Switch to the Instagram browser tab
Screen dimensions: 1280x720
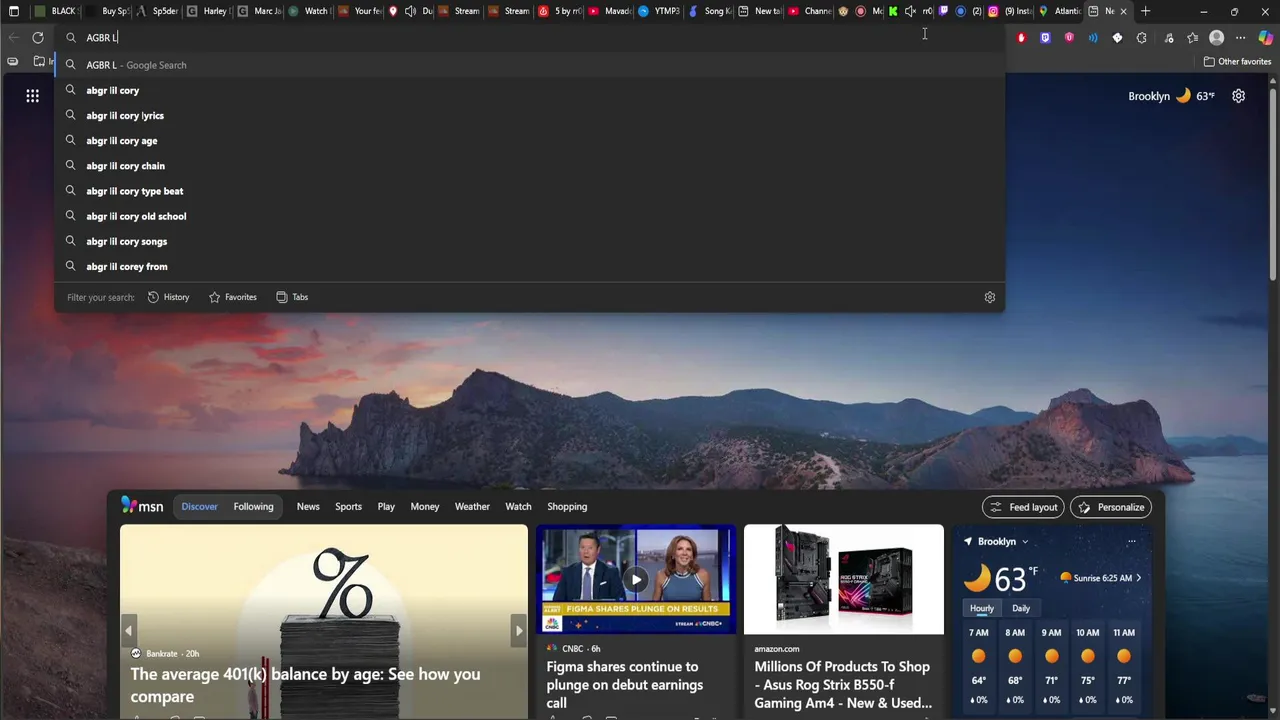click(1010, 11)
